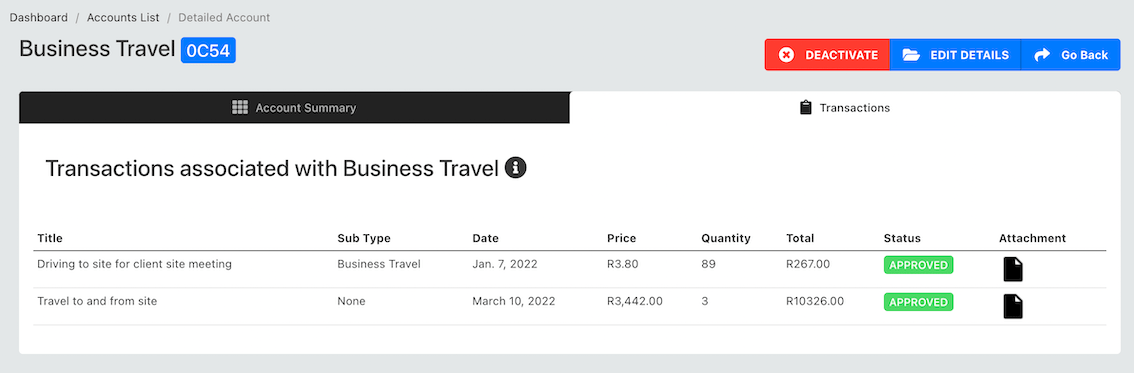Open Accounts List breadcrumb link
Screen dimensions: 1134x373
pos(123,17)
